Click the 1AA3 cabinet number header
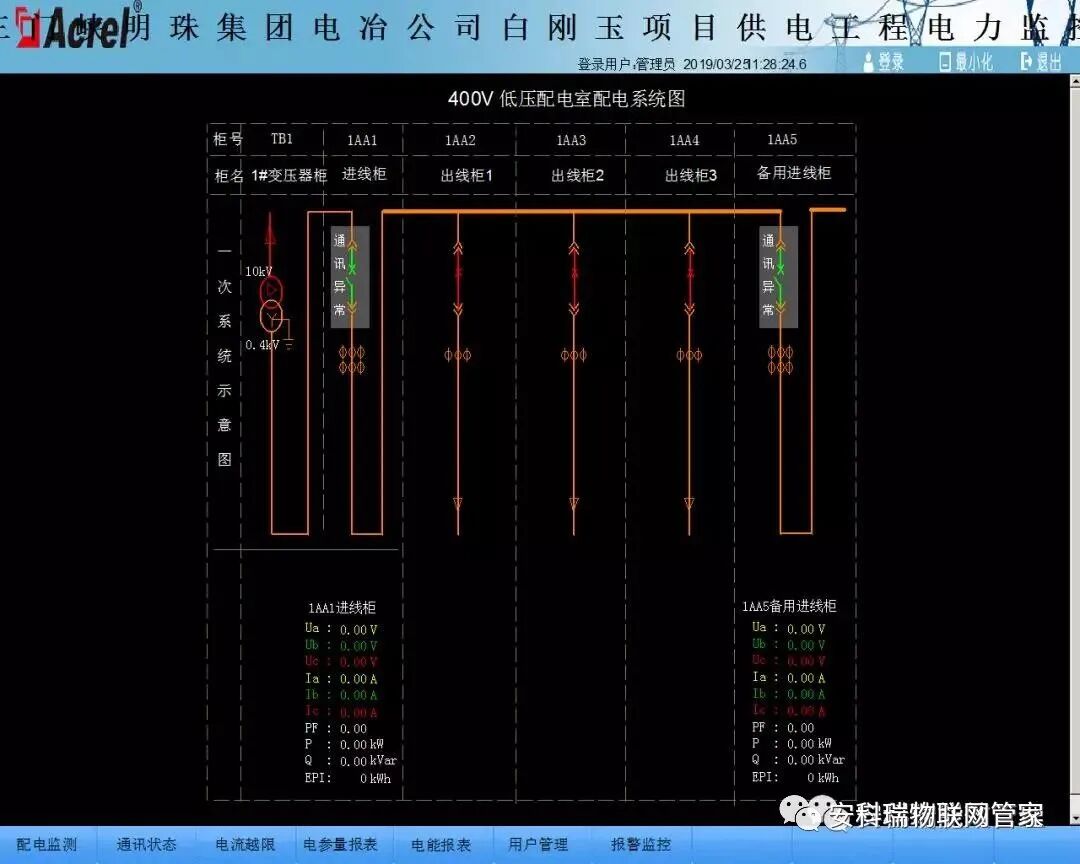This screenshot has height=864, width=1080. pyautogui.click(x=571, y=141)
